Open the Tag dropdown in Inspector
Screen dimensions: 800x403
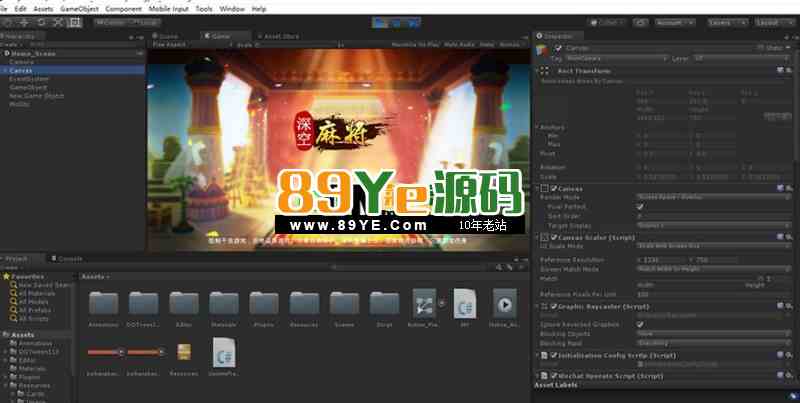[616, 59]
